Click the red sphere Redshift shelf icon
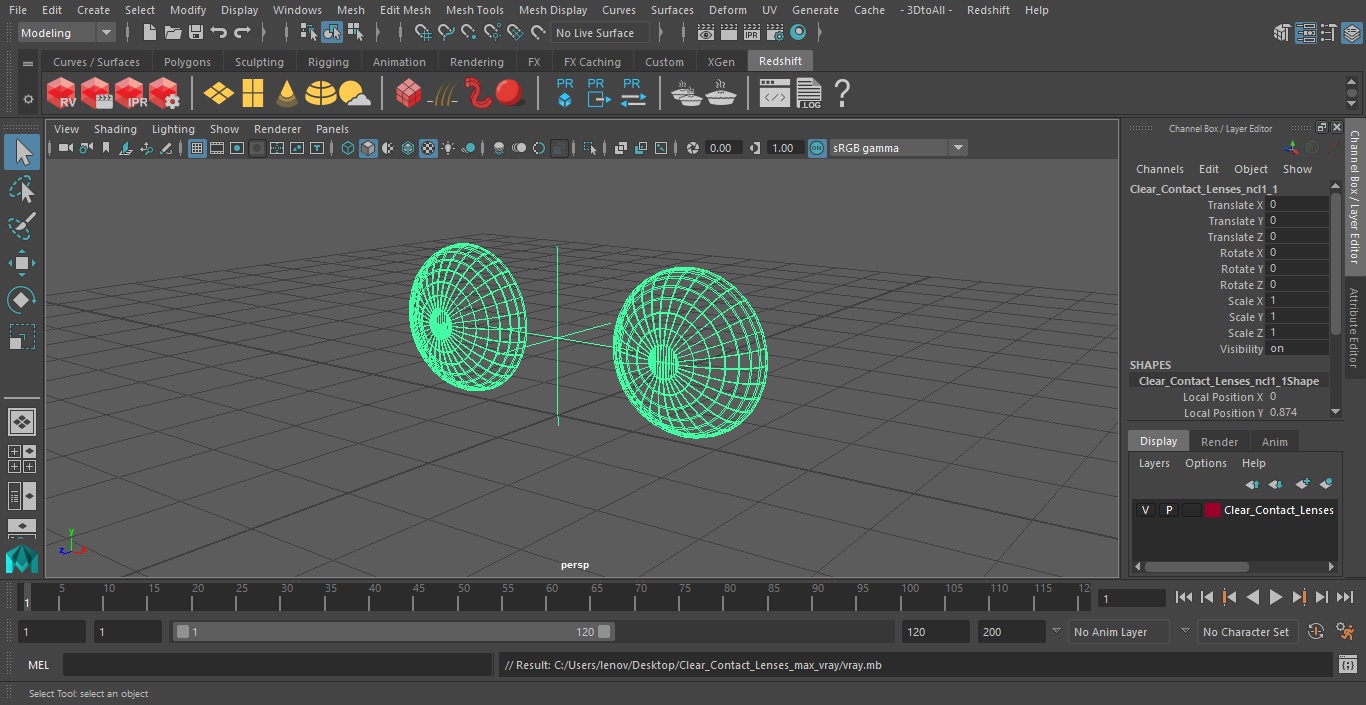 pos(510,93)
